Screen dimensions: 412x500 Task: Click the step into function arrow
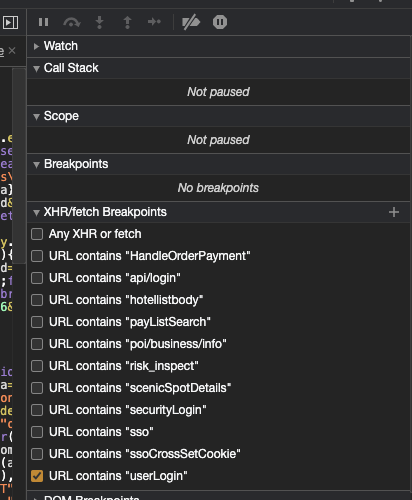click(x=99, y=22)
